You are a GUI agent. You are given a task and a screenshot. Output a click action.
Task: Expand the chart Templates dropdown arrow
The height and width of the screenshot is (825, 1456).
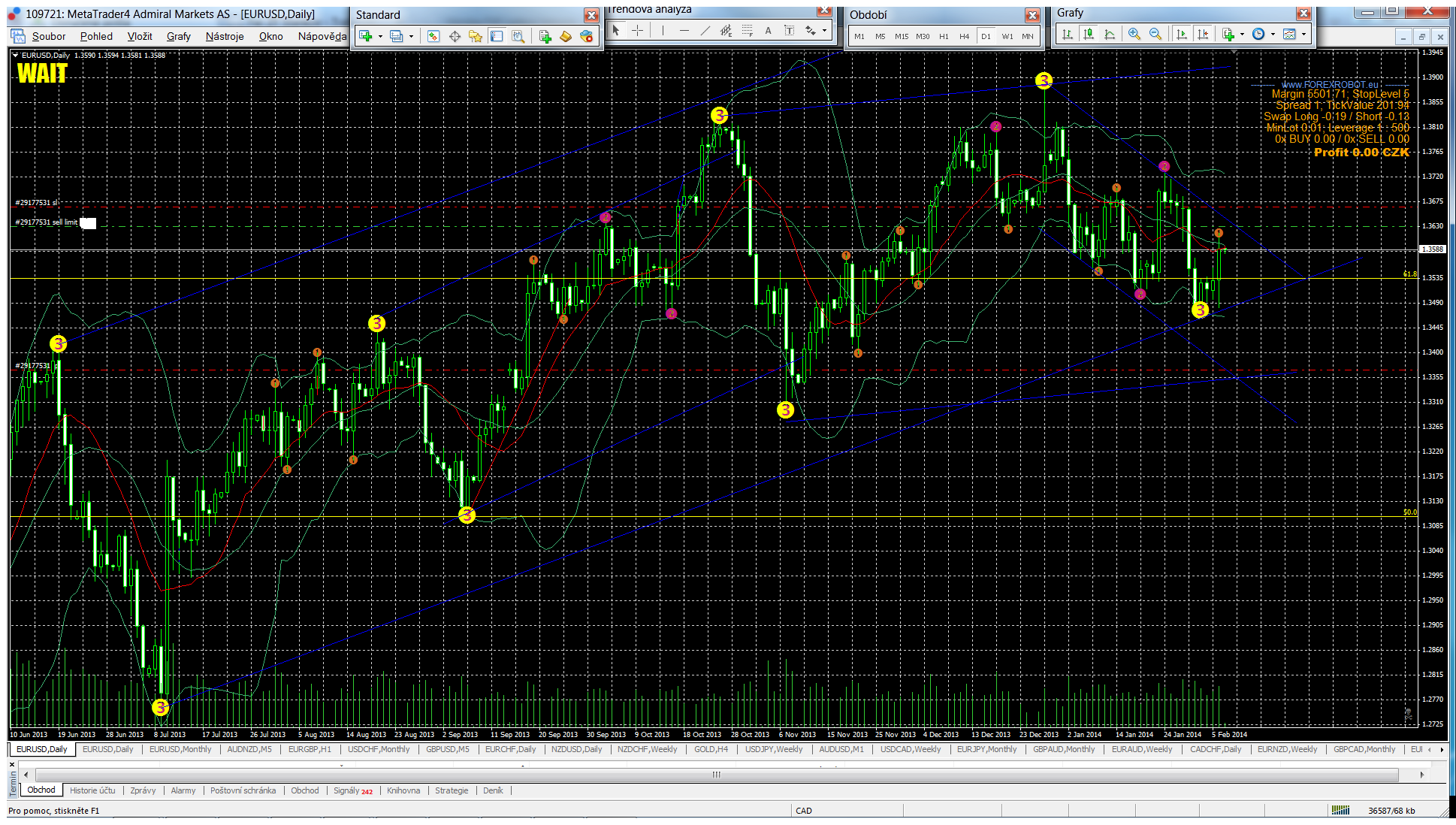(x=1303, y=34)
